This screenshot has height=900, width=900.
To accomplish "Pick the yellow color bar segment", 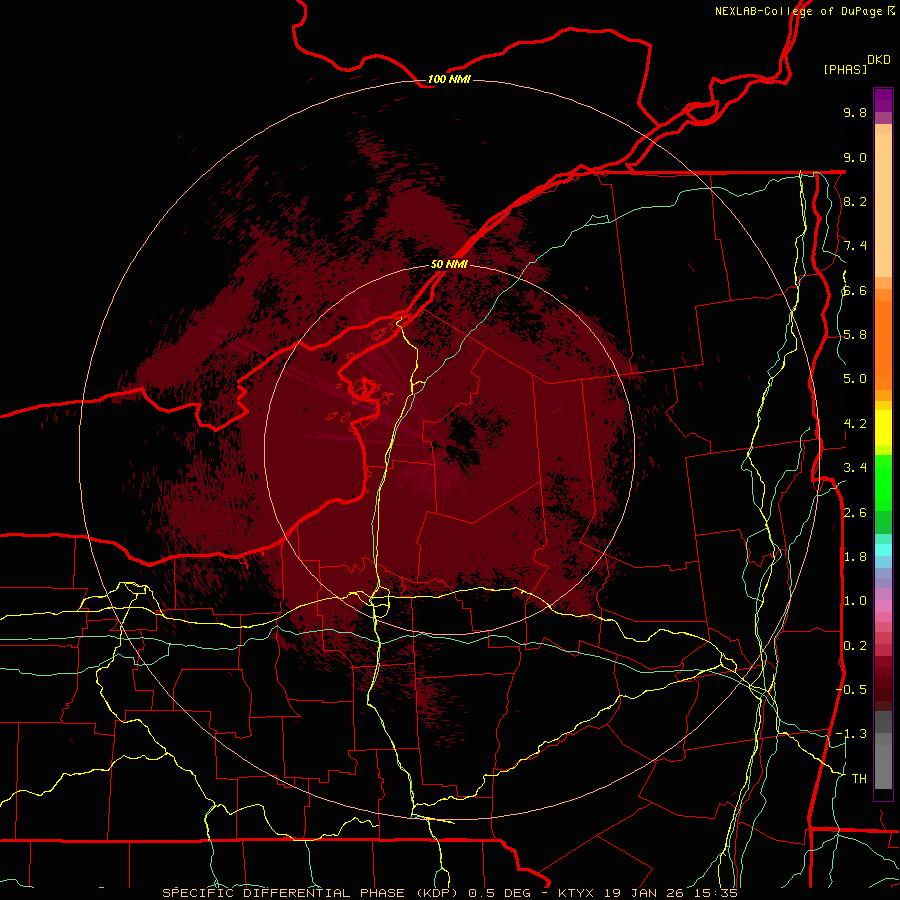I will click(883, 428).
